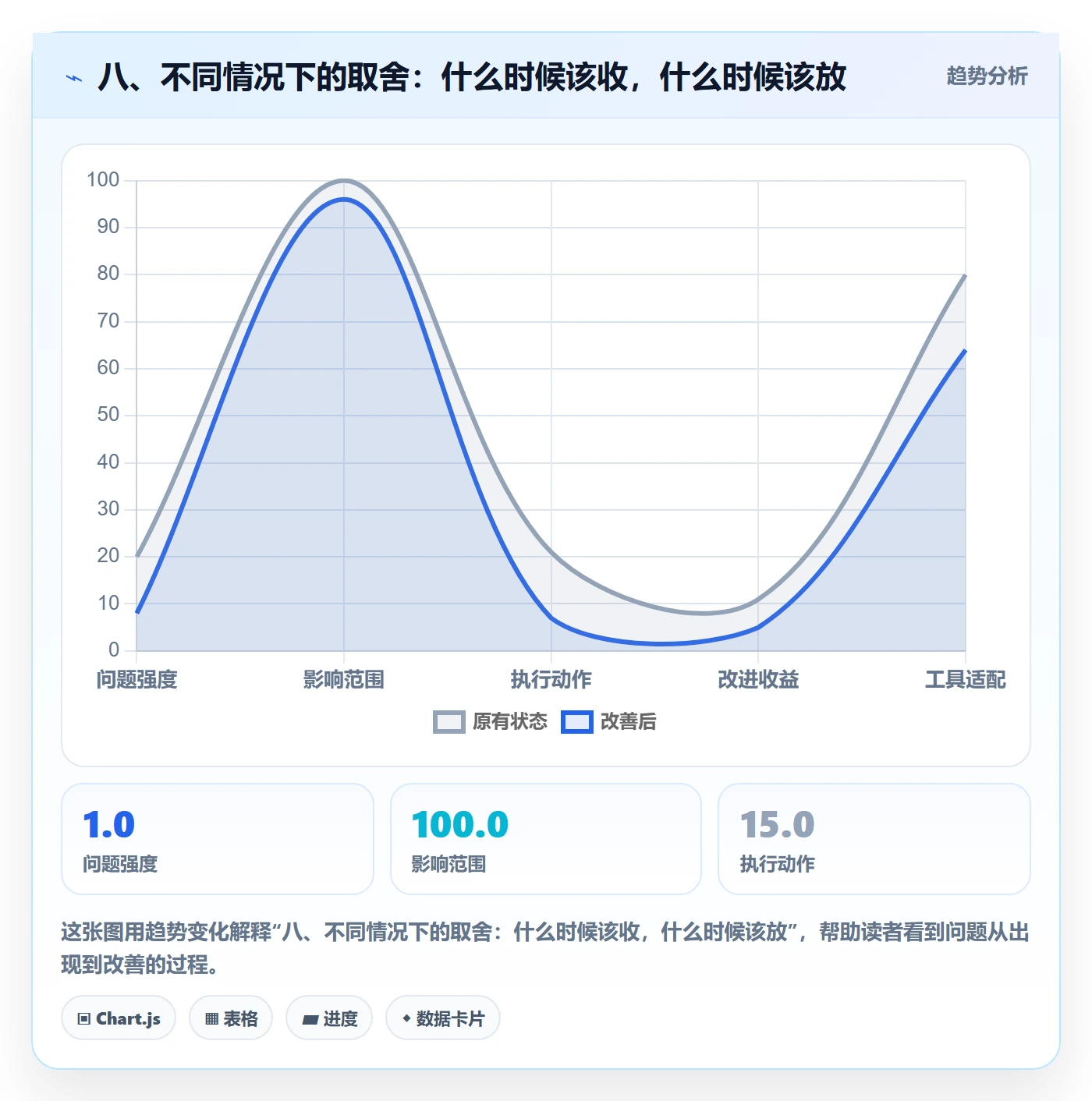Viewport: 1092px width, 1101px height.
Task: Click the diamond icon in 数据卡片 tag
Action: [406, 1018]
